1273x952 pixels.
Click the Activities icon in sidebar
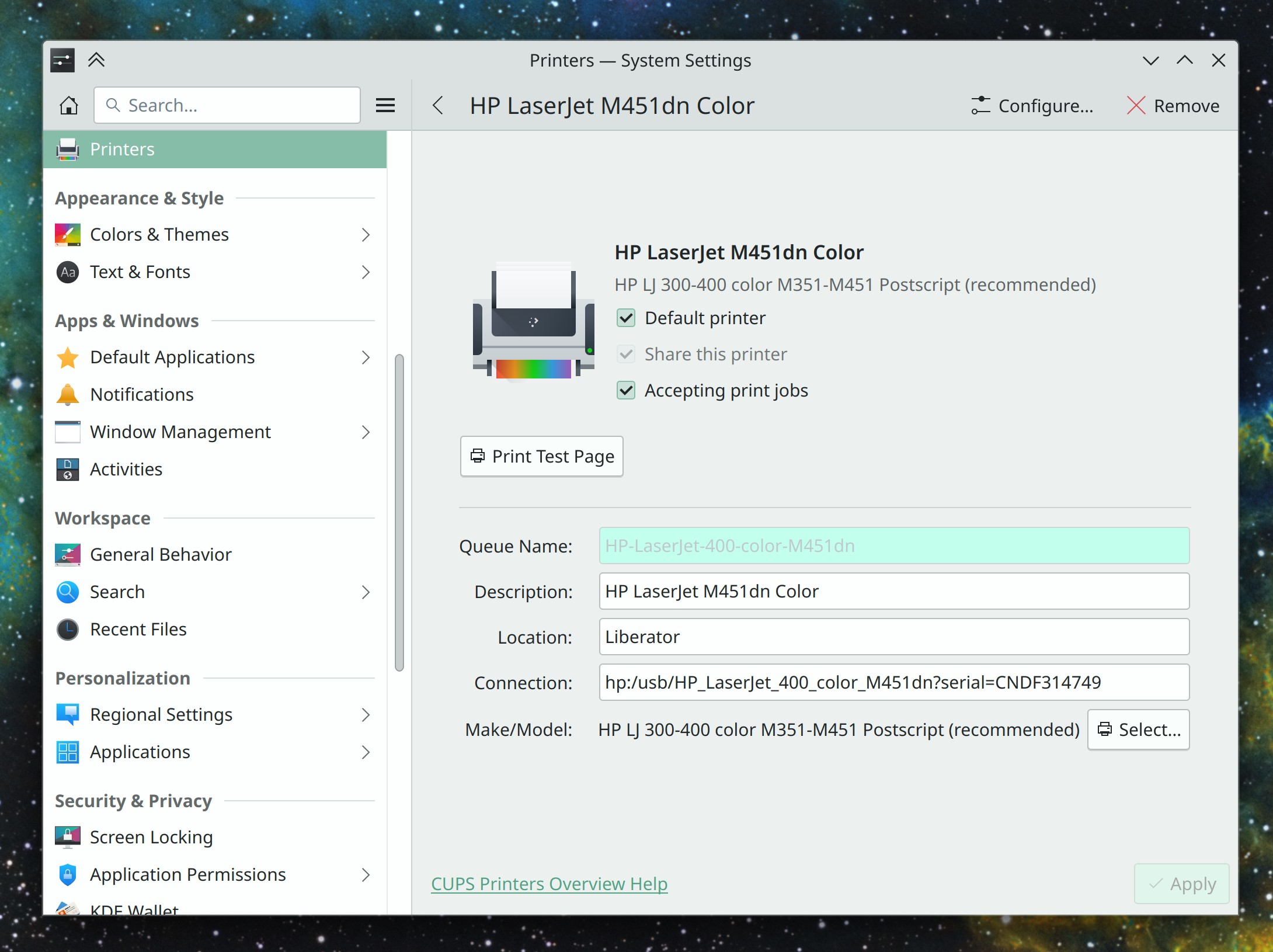click(68, 470)
